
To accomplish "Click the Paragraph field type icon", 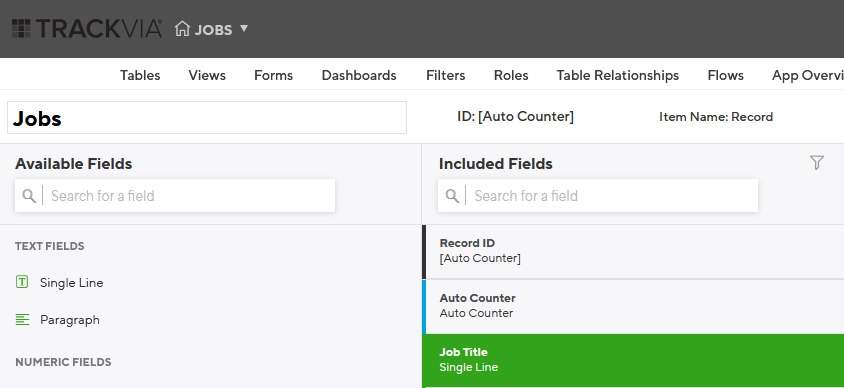I will [x=22, y=320].
